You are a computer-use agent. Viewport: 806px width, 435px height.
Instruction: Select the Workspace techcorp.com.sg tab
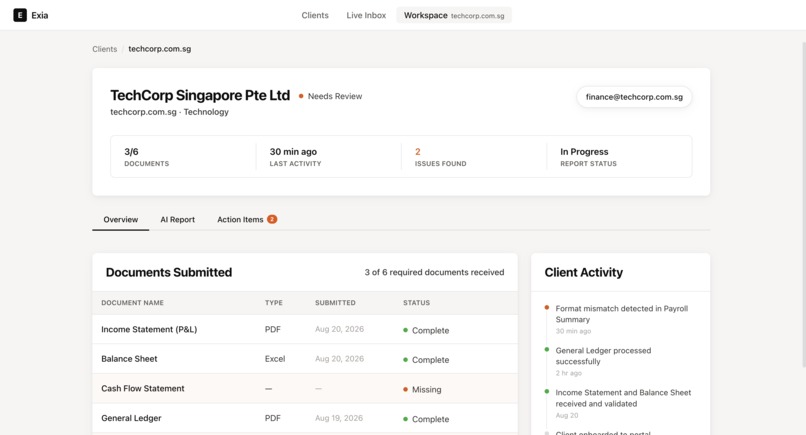tap(454, 15)
